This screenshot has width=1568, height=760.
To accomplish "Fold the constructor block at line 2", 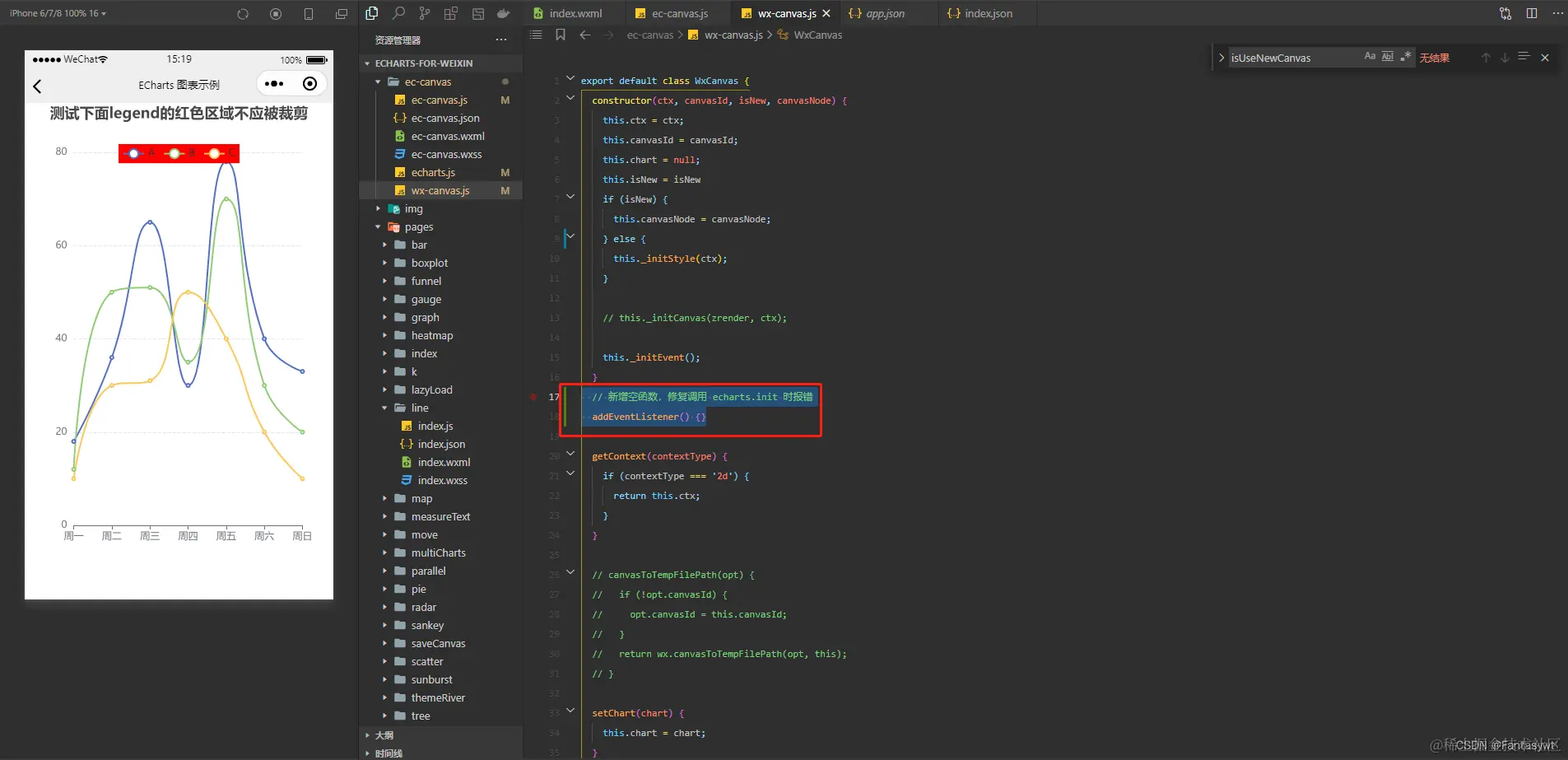I will tap(570, 98).
